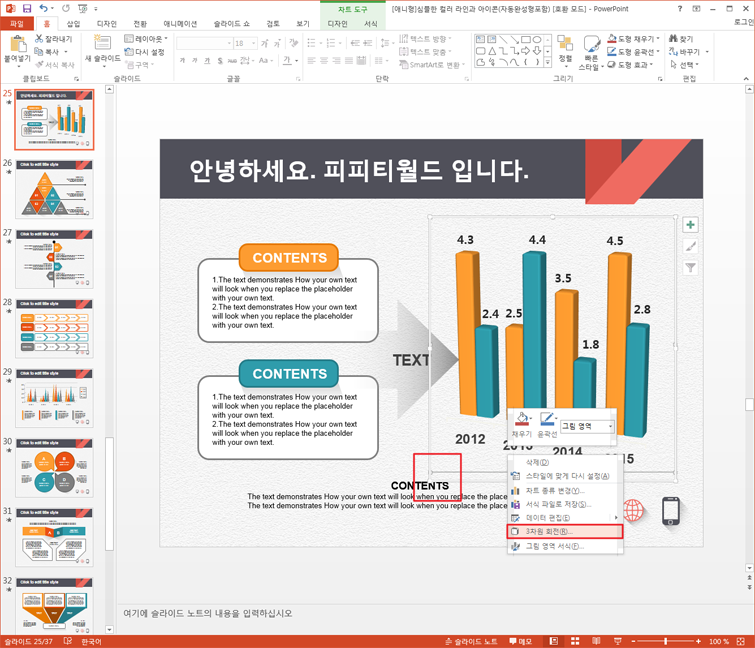Click the Save icon in quick access toolbar

click(27, 8)
